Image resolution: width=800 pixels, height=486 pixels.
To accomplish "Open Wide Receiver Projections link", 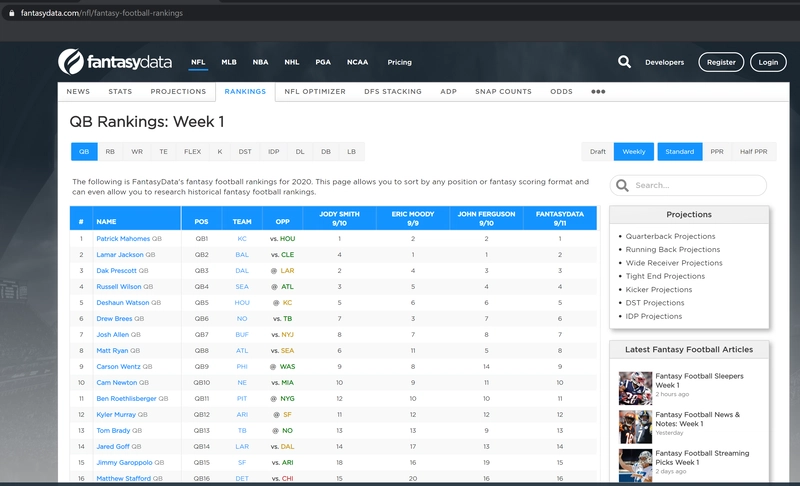I will coord(674,263).
